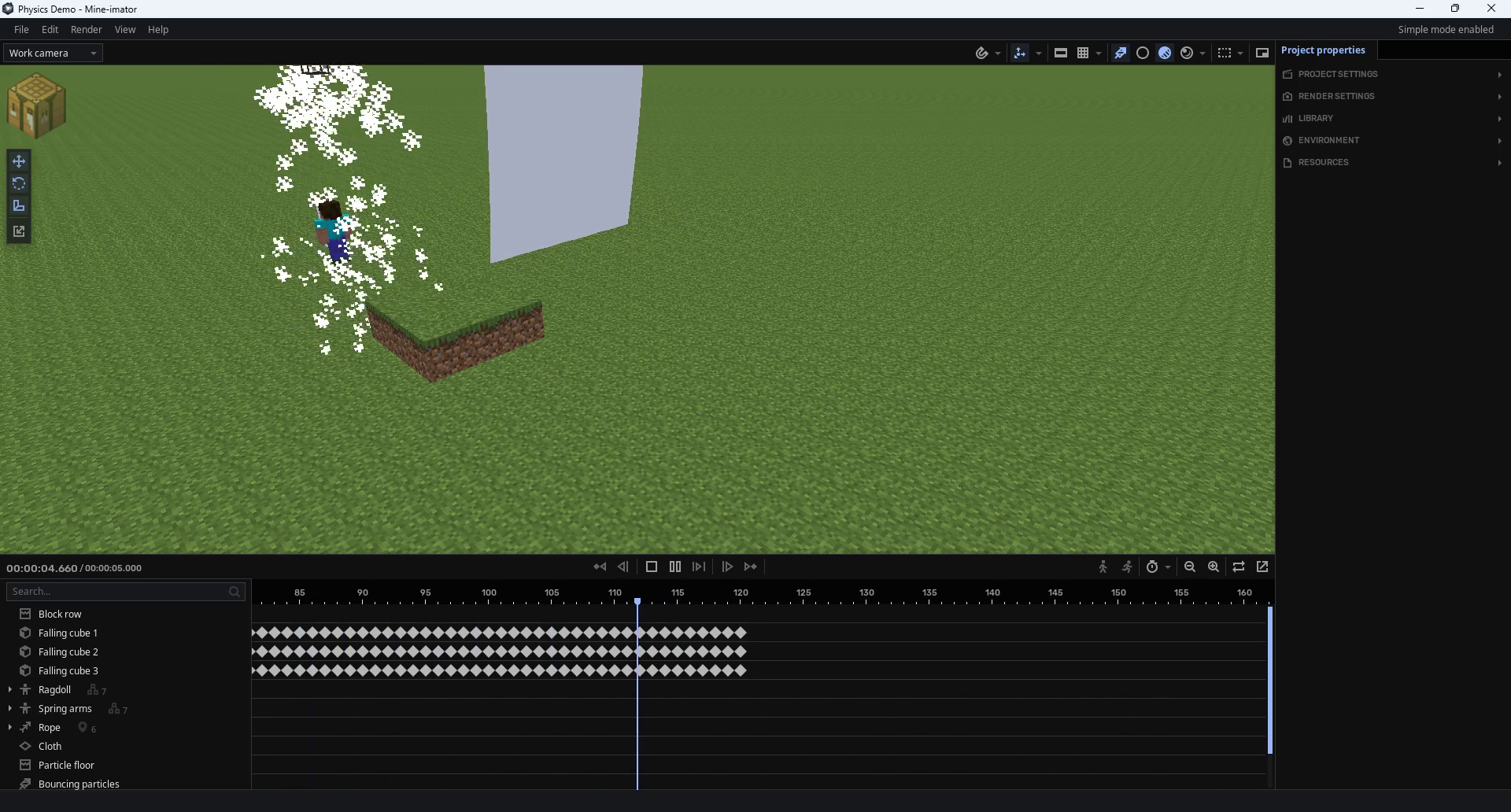Pause the animation playback
The width and height of the screenshot is (1511, 812).
675,567
